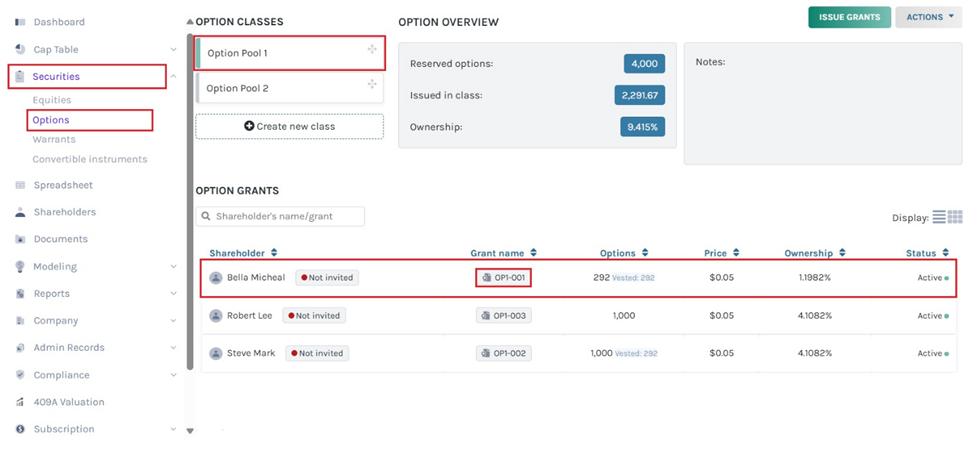Expand the Subscription chevron
This screenshot has height=451, width=973.
(x=173, y=429)
